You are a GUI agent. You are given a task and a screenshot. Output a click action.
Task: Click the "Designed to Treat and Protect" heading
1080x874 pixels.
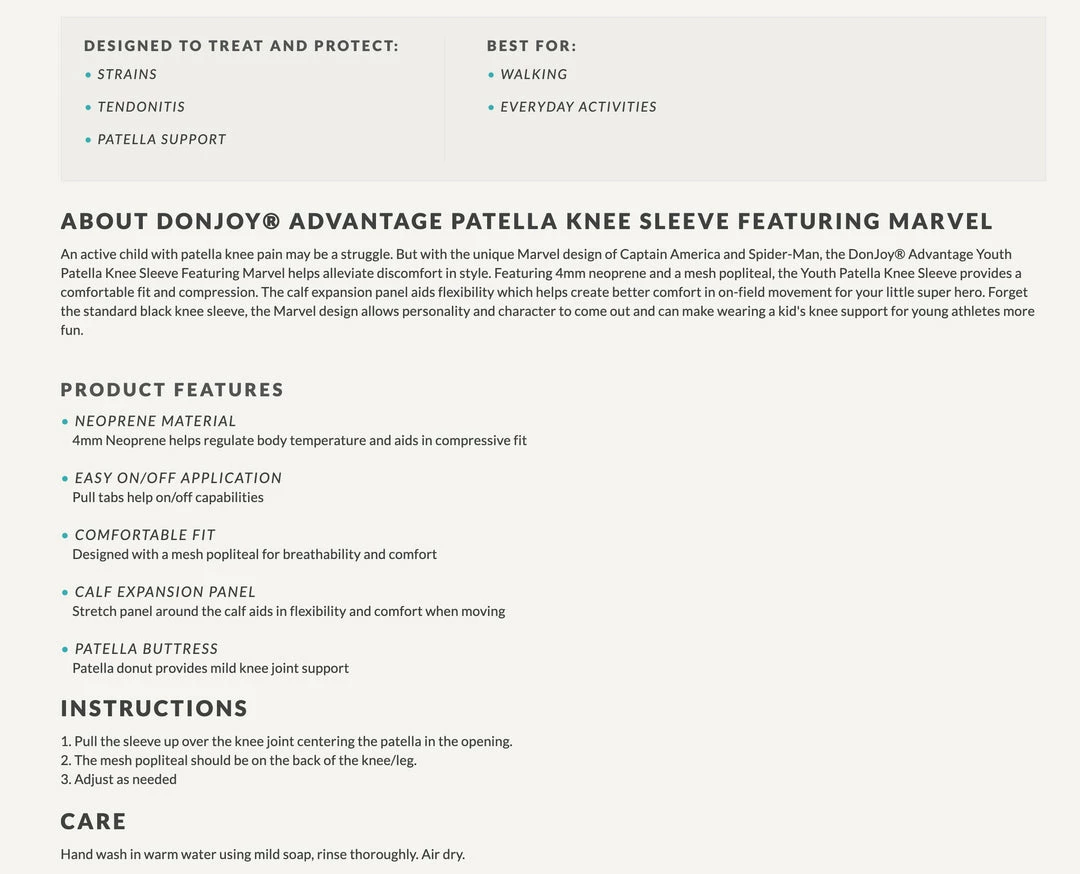(241, 46)
